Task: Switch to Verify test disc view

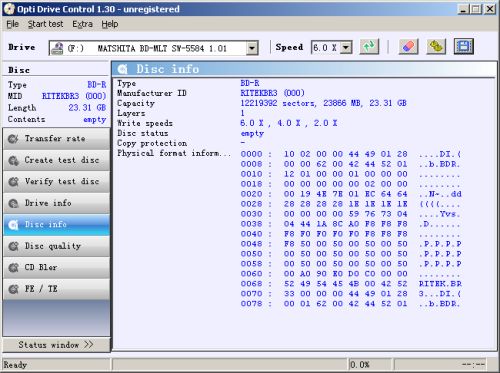Action: 56,182
